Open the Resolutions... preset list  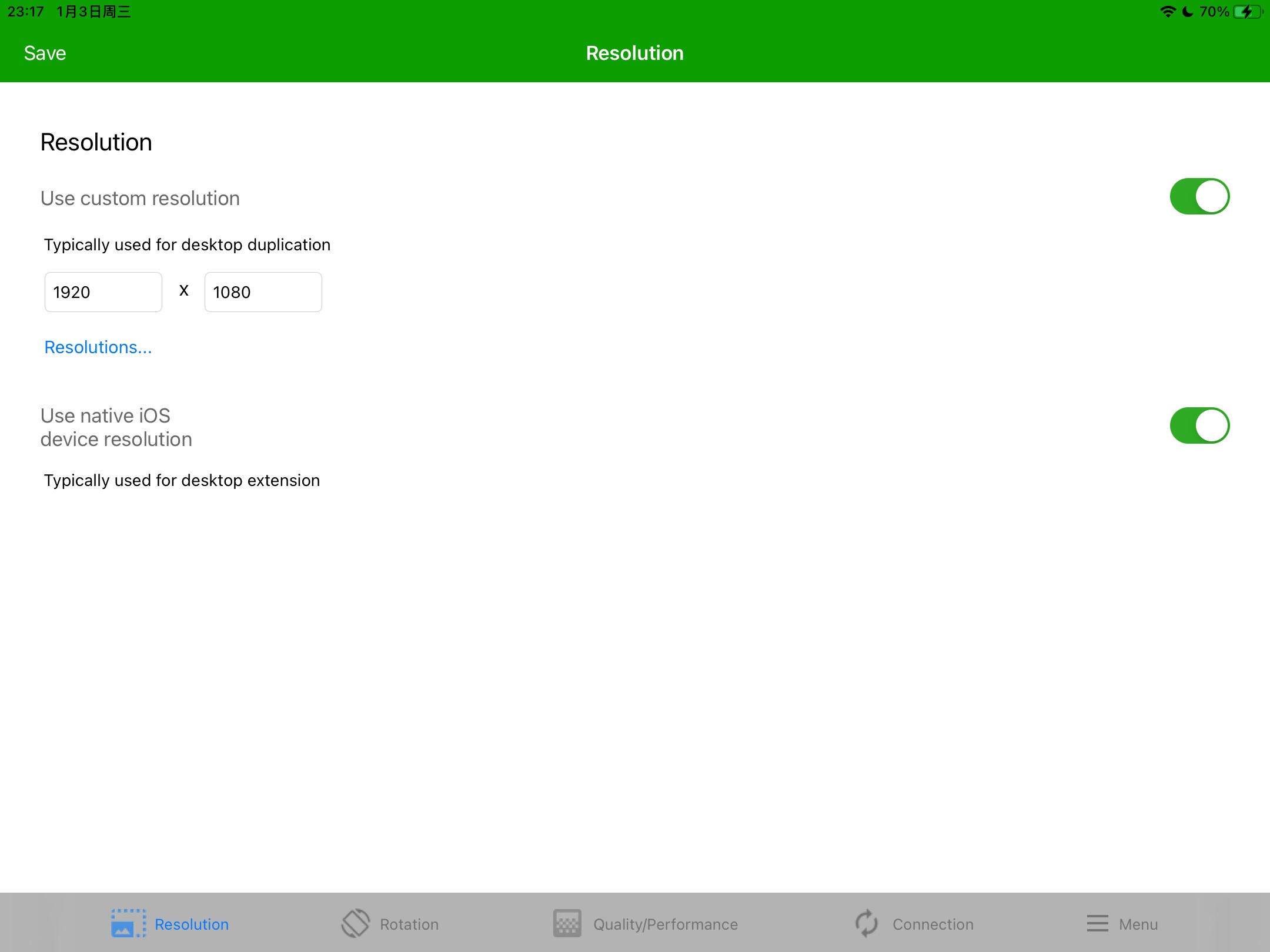point(98,347)
